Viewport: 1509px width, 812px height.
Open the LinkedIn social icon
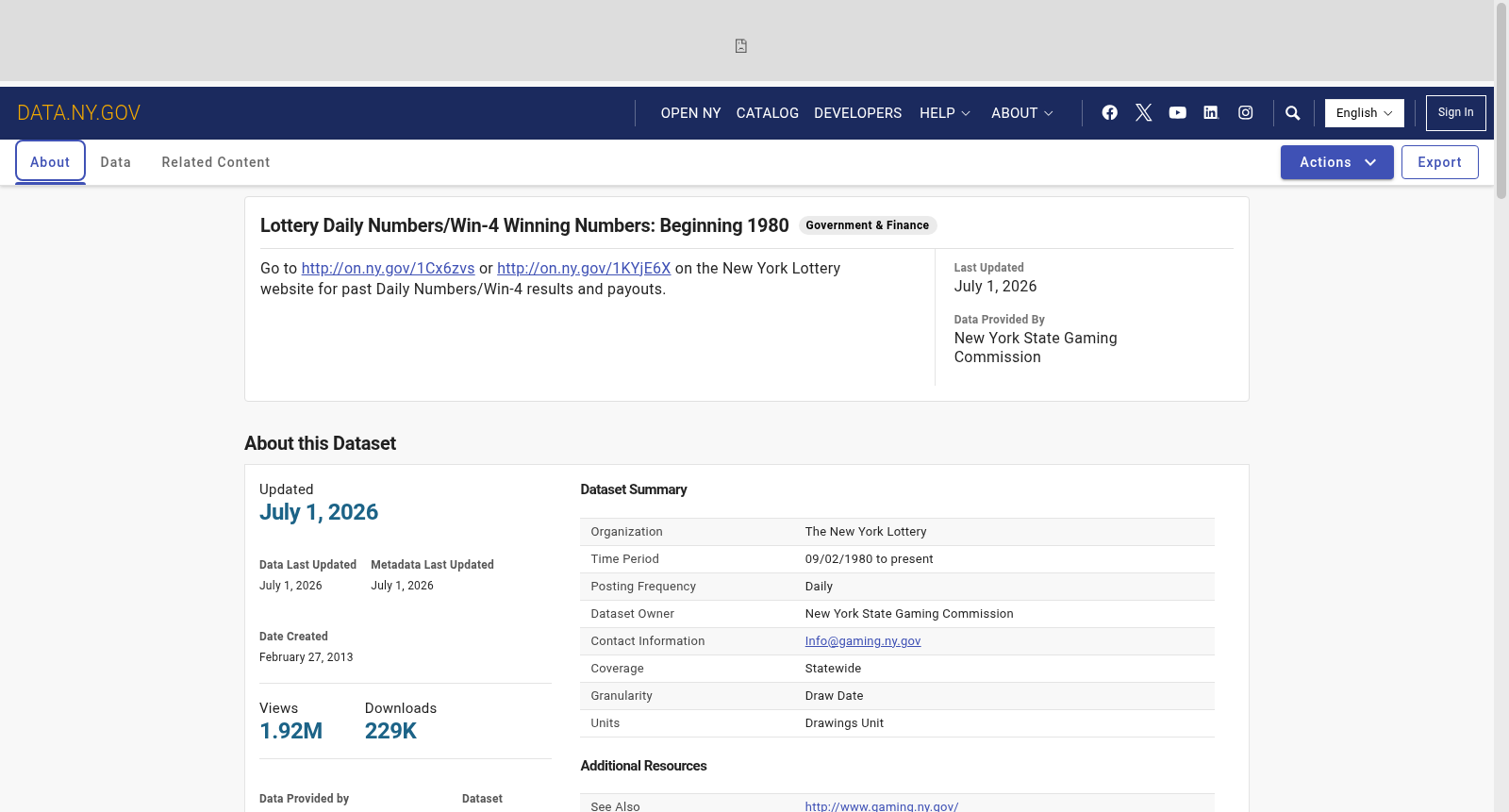pyautogui.click(x=1211, y=113)
